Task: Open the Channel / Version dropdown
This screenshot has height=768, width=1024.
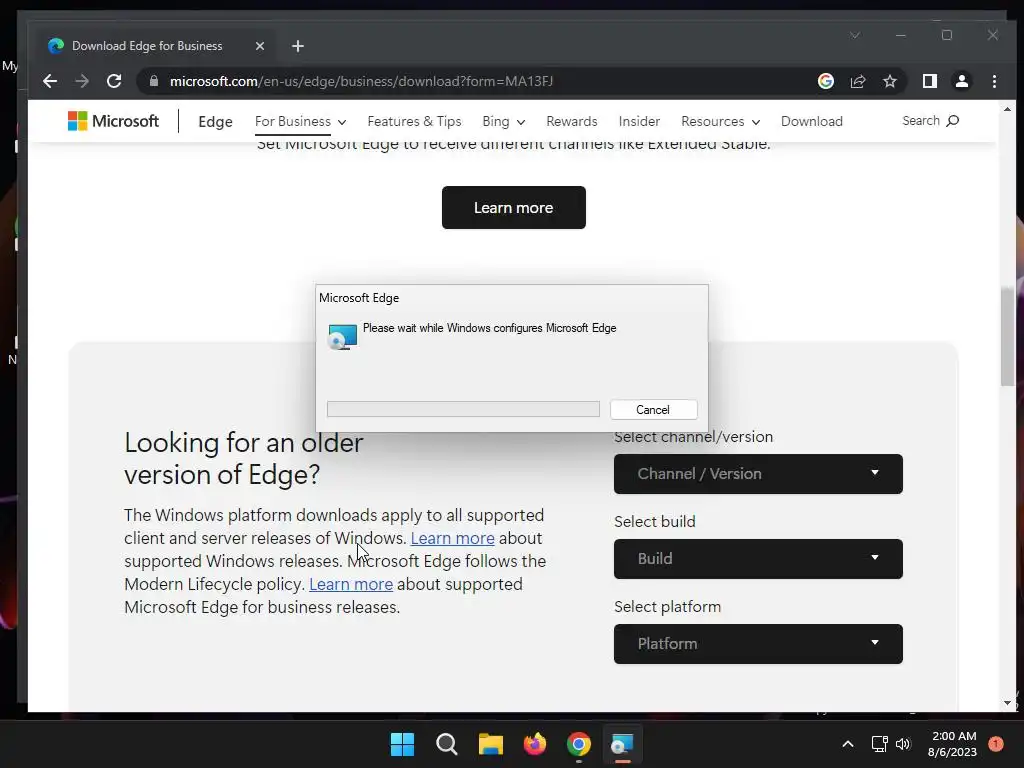Action: (x=758, y=474)
